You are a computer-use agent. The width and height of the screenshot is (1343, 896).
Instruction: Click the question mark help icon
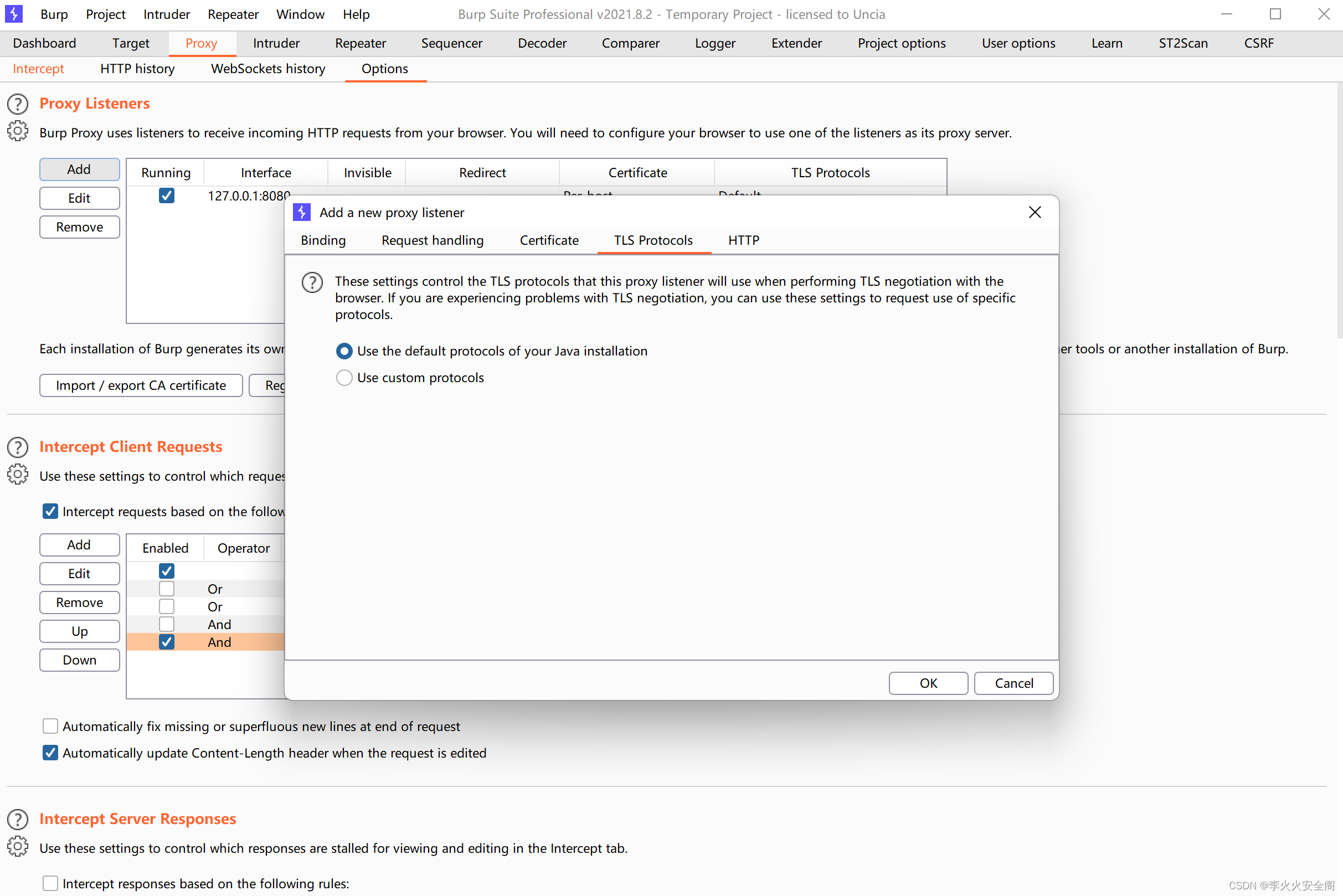pos(313,281)
